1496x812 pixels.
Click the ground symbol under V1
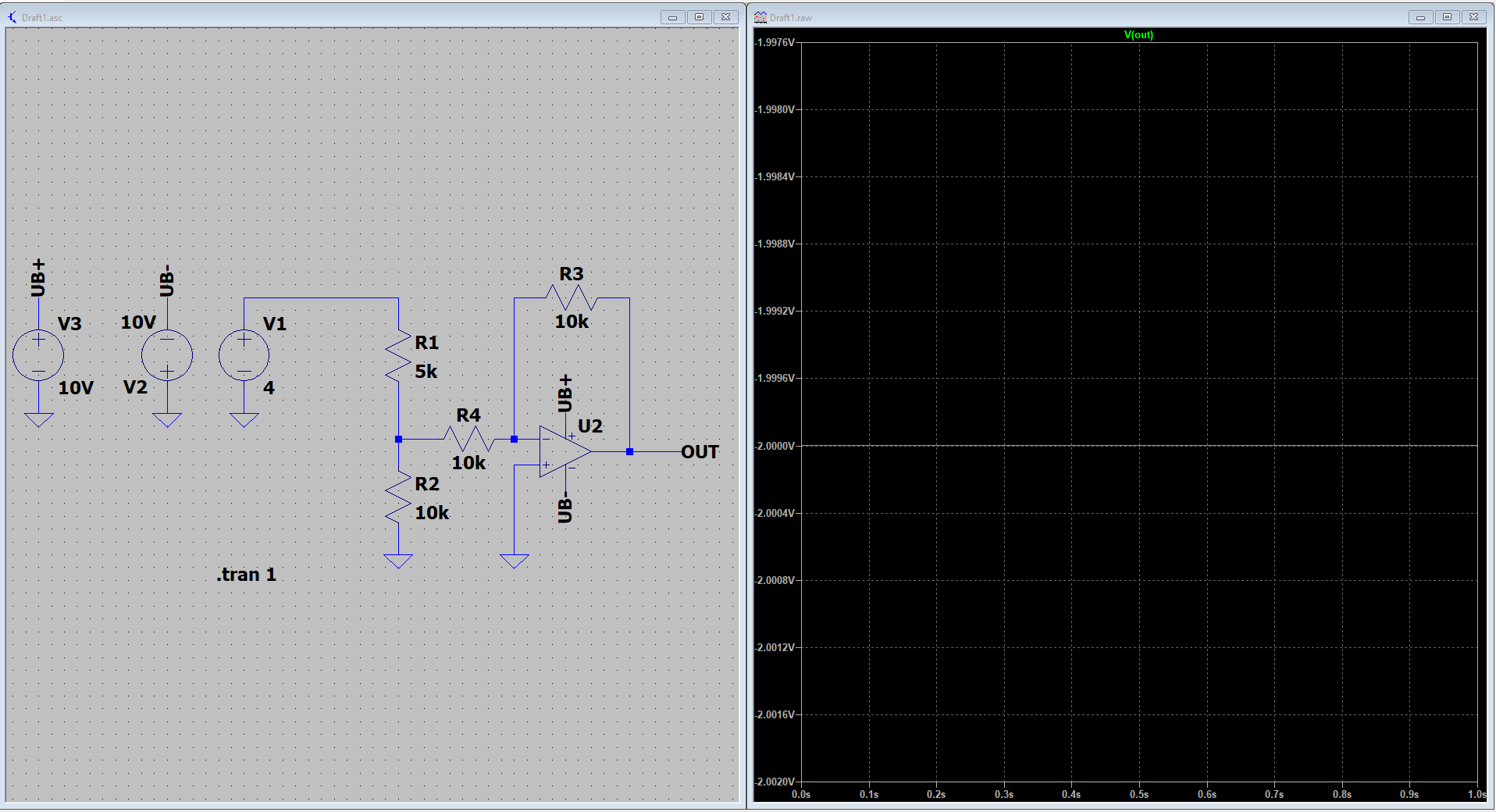pos(244,420)
